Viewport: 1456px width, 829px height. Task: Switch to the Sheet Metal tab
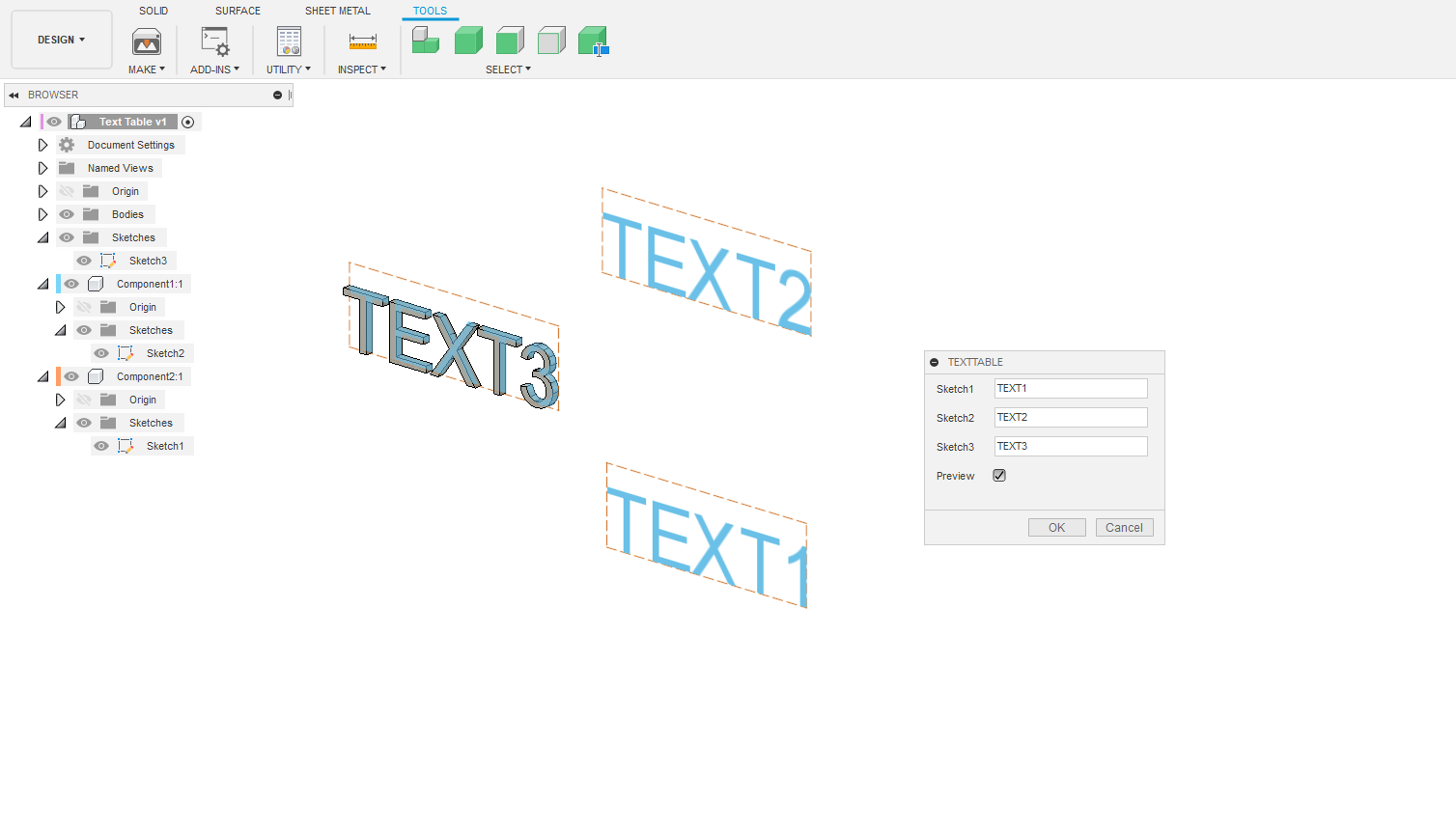tap(337, 11)
